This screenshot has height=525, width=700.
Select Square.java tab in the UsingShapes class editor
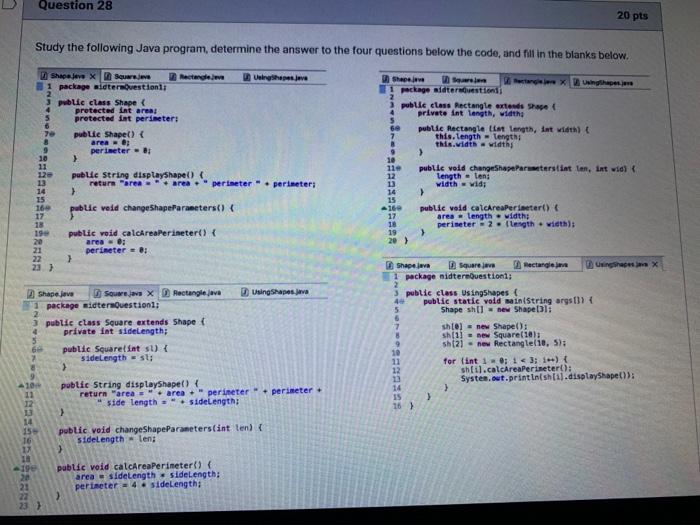(x=472, y=265)
